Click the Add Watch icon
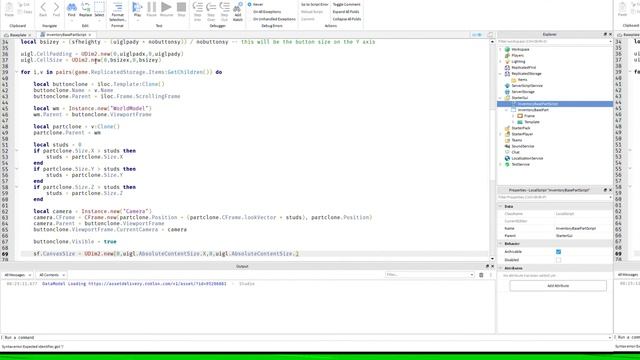The width and height of the screenshot is (640, 360). pyautogui.click(x=238, y=7)
